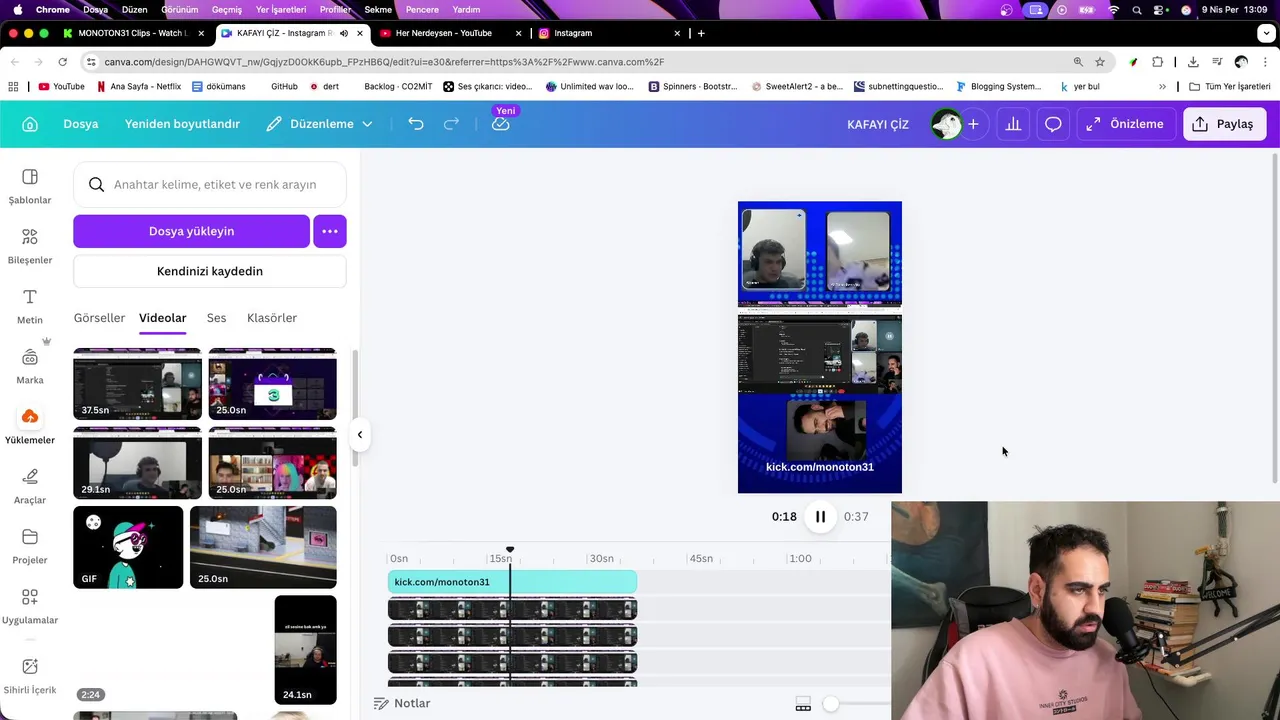The height and width of the screenshot is (720, 1280).
Task: Click the search magnifier icon in panel
Action: click(x=96, y=184)
